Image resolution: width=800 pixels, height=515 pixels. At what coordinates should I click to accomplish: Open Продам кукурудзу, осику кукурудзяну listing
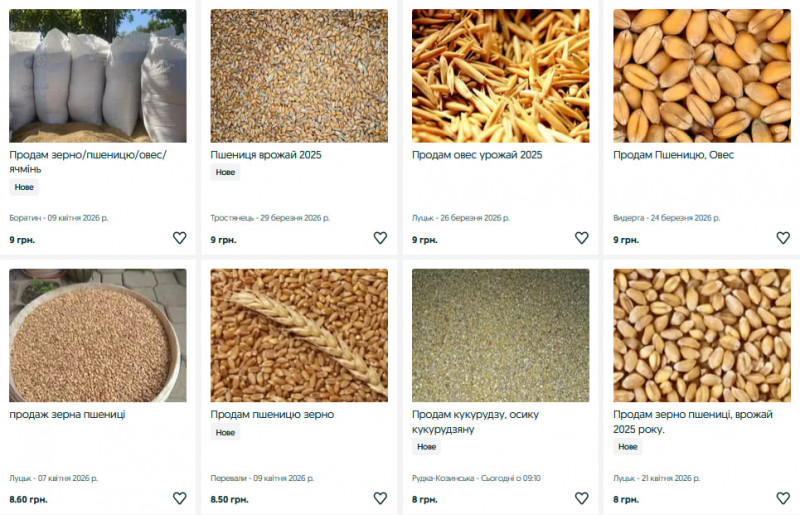pyautogui.click(x=476, y=422)
